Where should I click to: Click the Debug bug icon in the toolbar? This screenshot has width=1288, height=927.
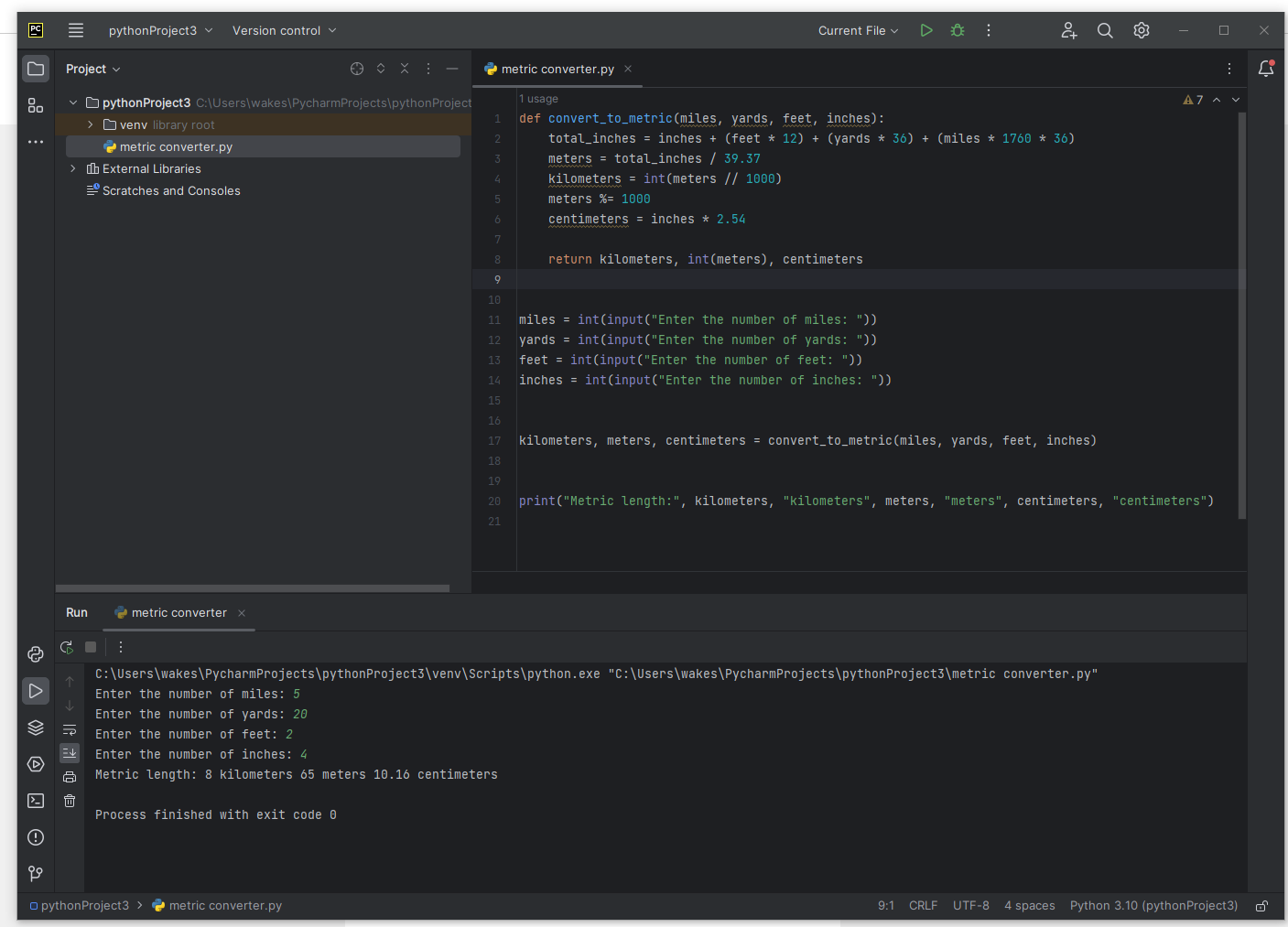pos(958,30)
